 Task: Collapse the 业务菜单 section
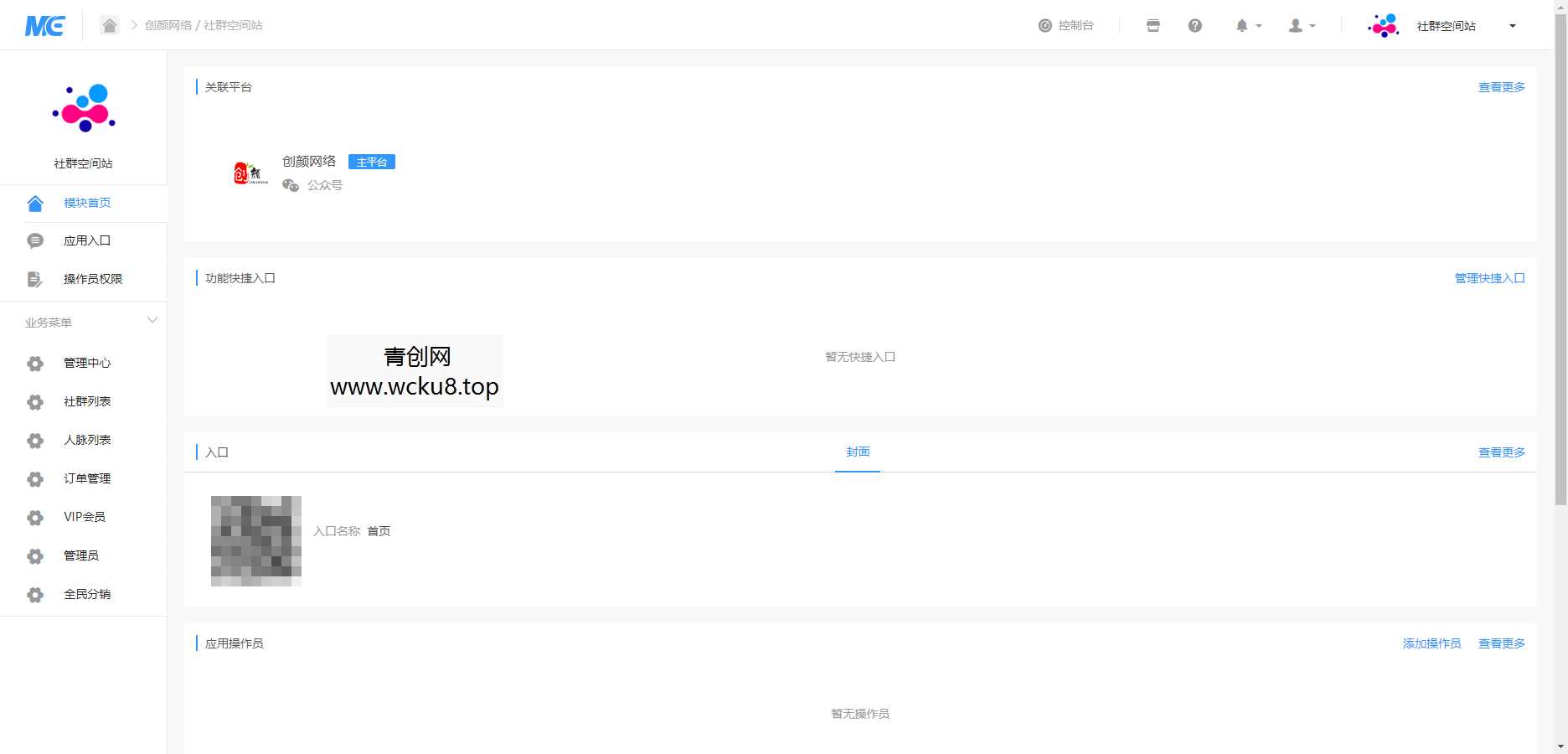pos(152,321)
